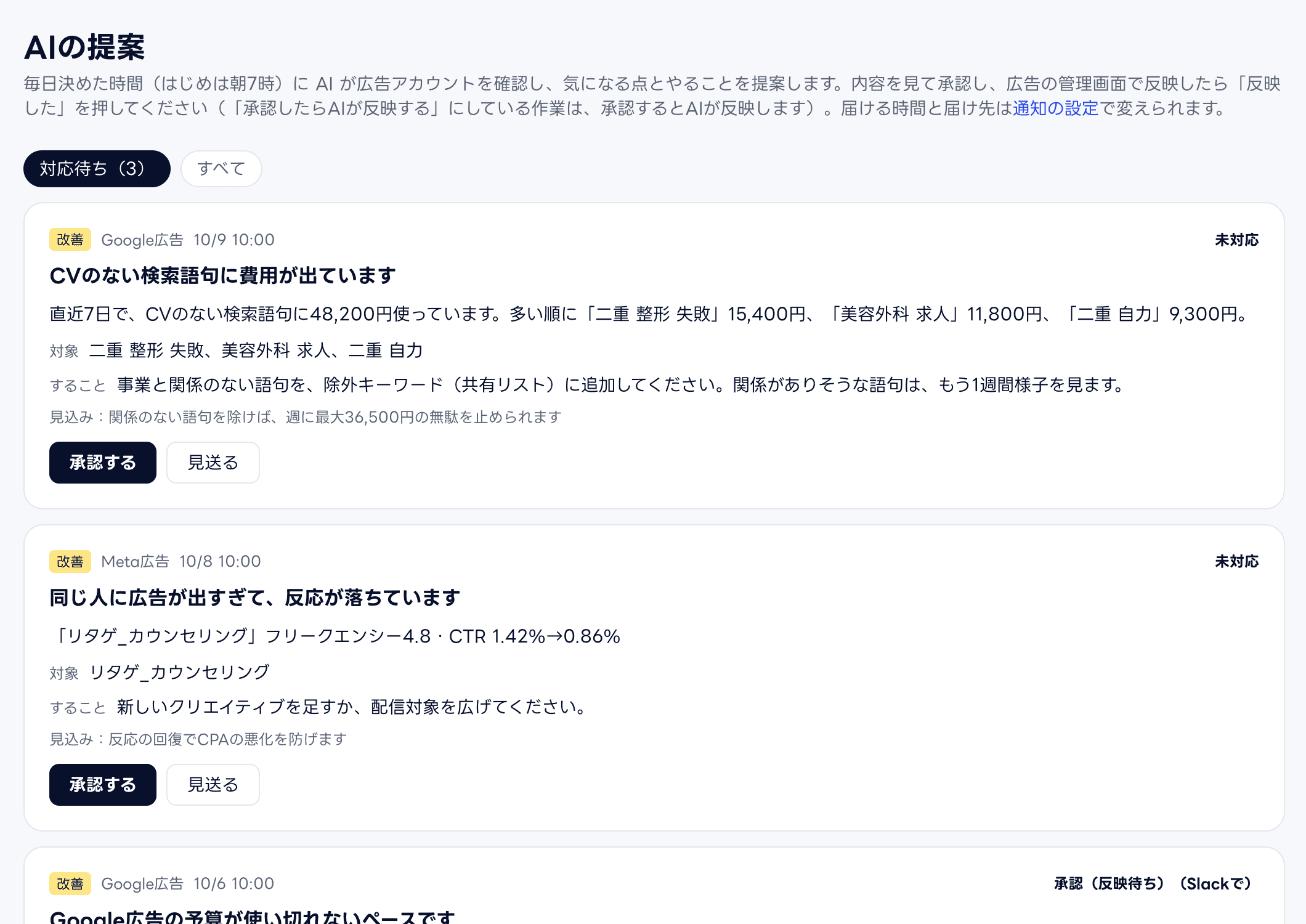Open the 通知の設定 link
This screenshot has width=1306, height=924.
pyautogui.click(x=1056, y=109)
